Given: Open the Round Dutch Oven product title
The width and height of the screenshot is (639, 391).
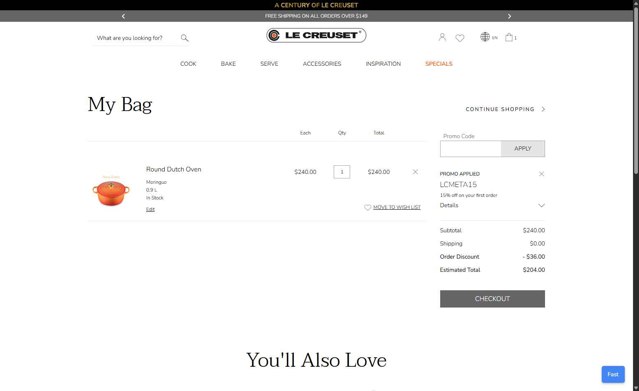Looking at the screenshot, I should coord(174,169).
